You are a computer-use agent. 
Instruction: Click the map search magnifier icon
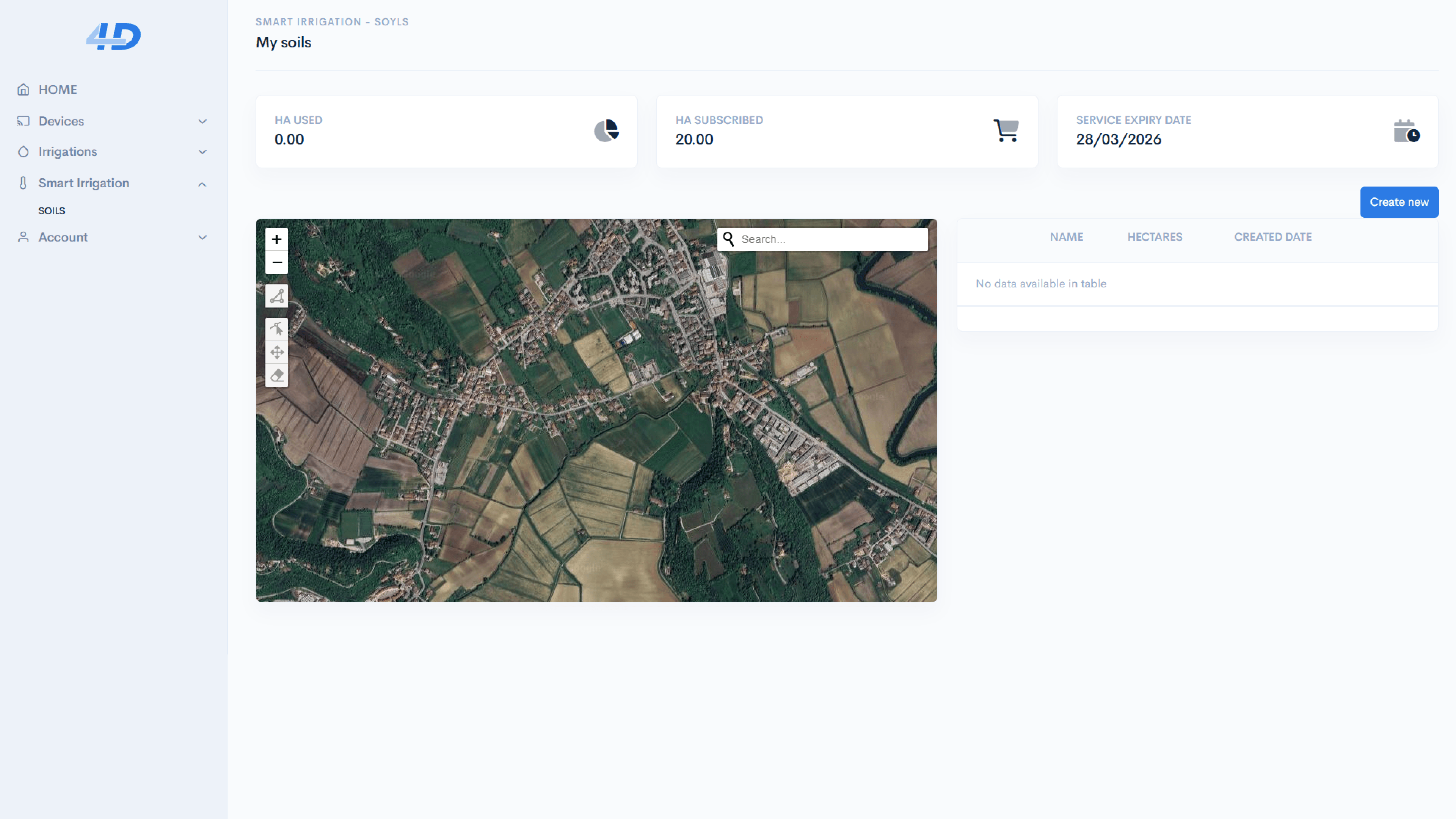pos(728,239)
